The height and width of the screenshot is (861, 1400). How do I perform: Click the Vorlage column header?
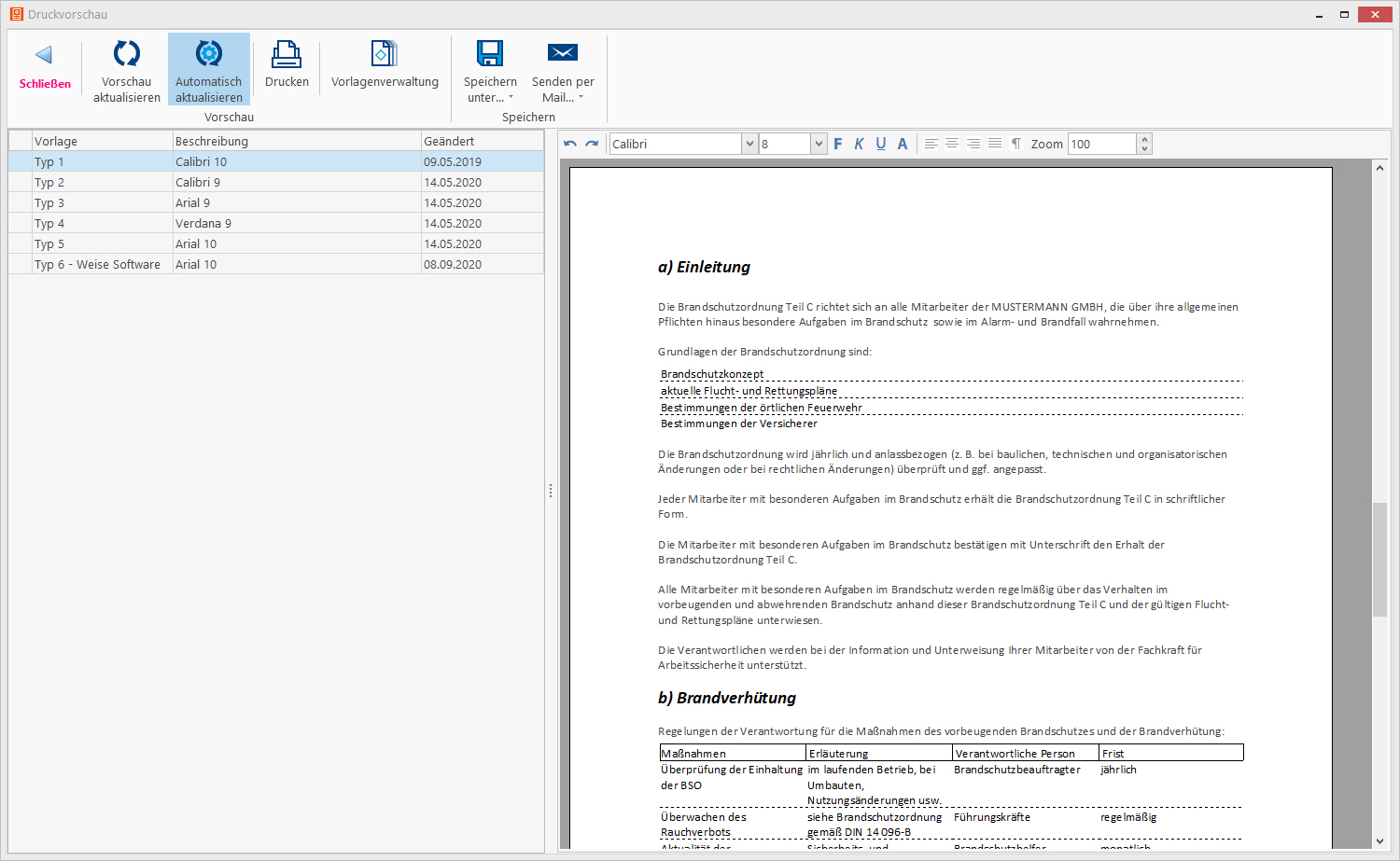click(x=102, y=141)
